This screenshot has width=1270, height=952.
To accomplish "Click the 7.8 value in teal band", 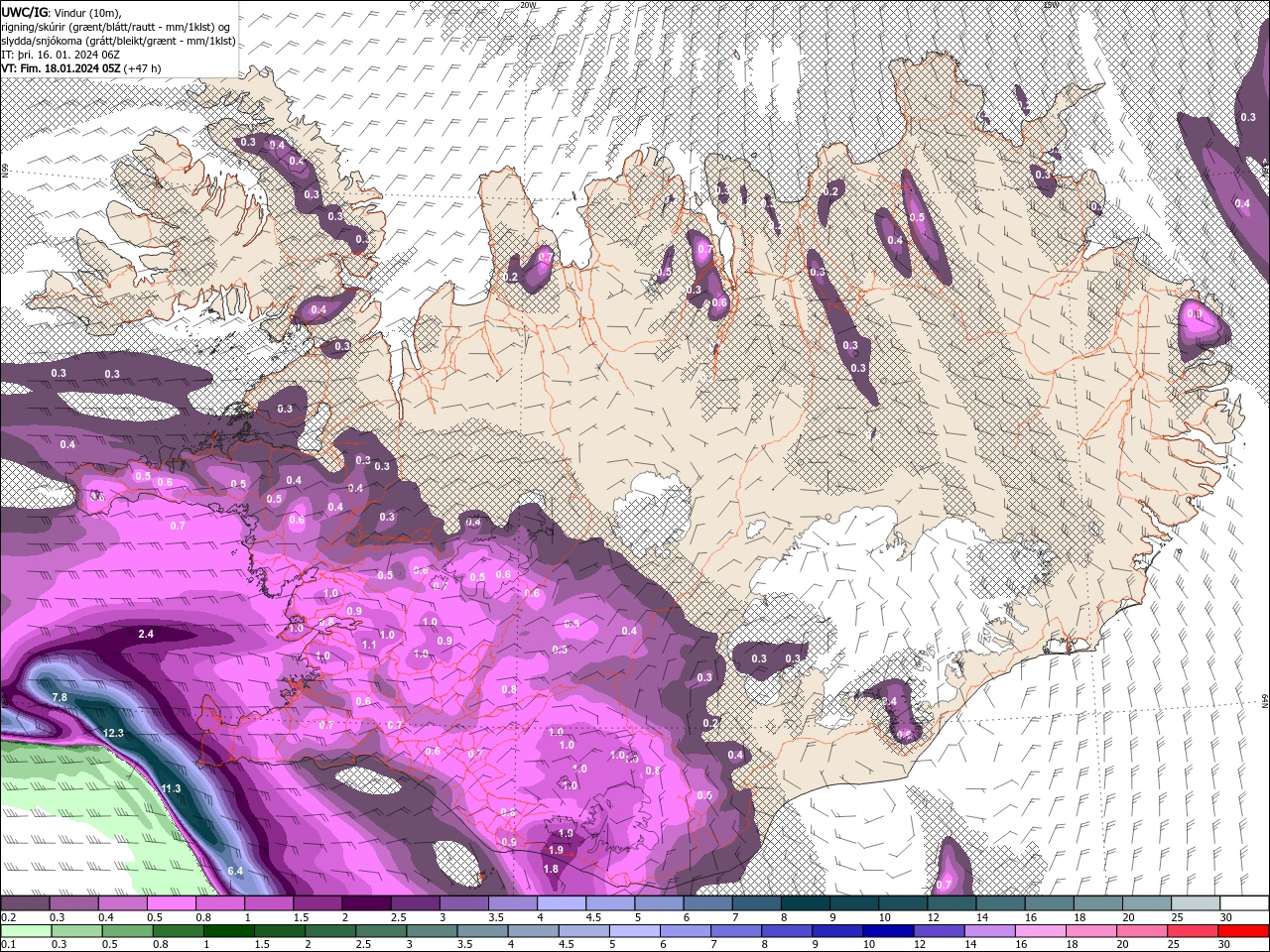I will click(x=59, y=698).
